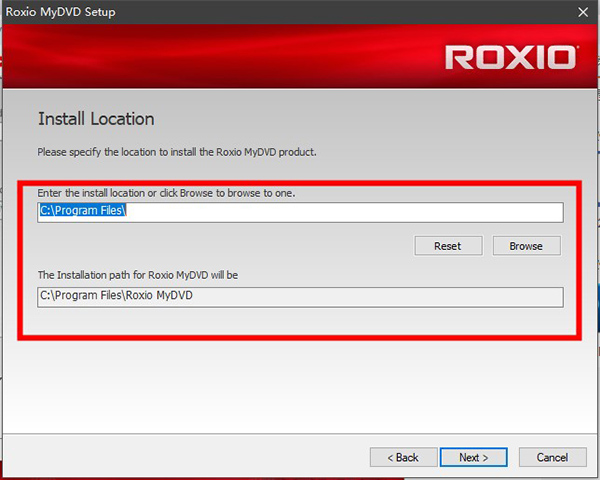
Task: Click the Install Location heading
Action: (x=96, y=119)
